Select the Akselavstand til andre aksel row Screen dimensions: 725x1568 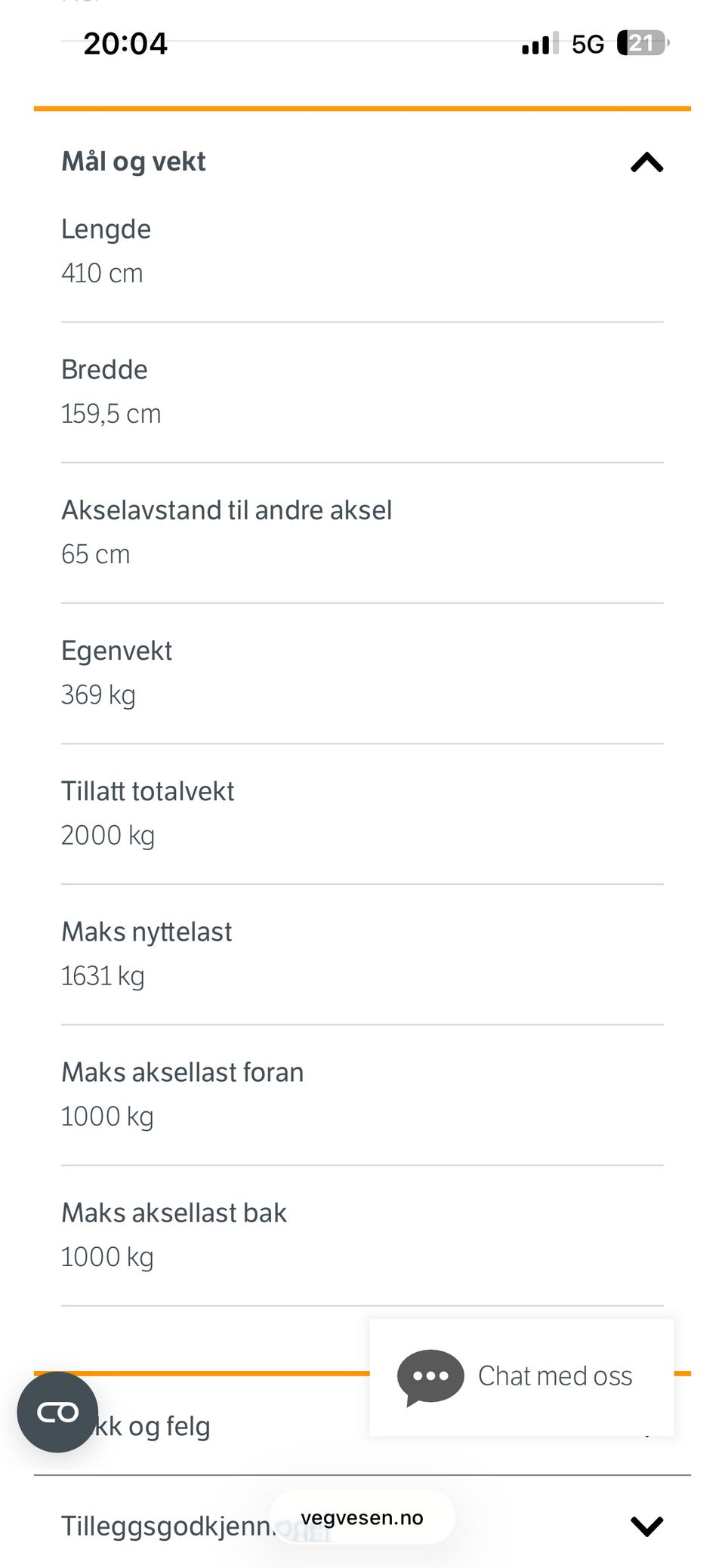[x=362, y=532]
